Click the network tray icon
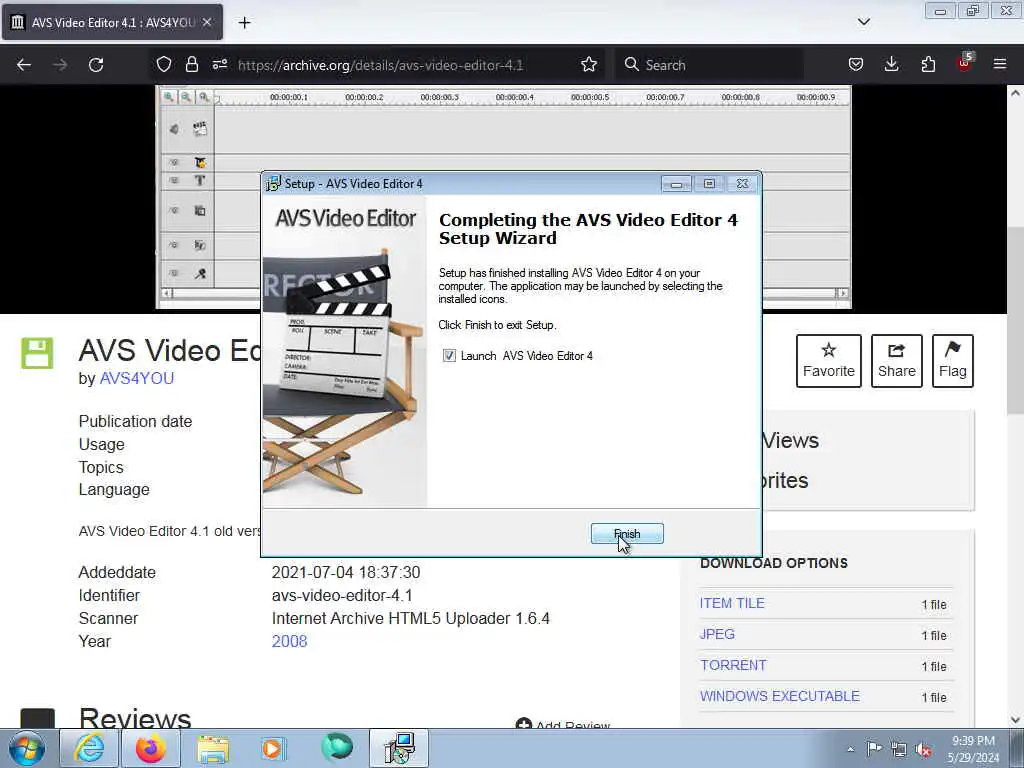 tap(899, 750)
